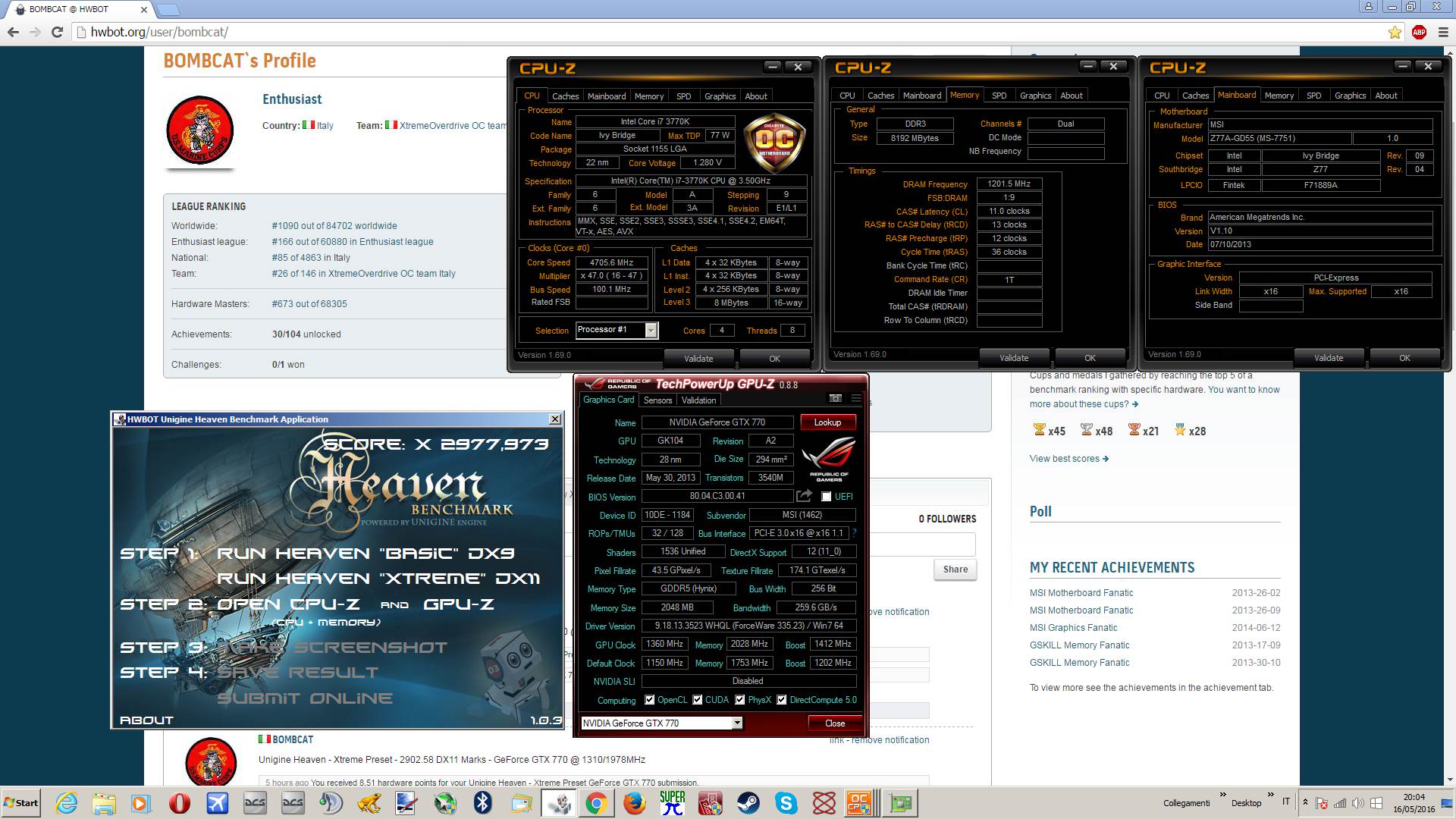
Task: Toggle the PhysX checkbox in GPU-Z
Action: click(739, 700)
